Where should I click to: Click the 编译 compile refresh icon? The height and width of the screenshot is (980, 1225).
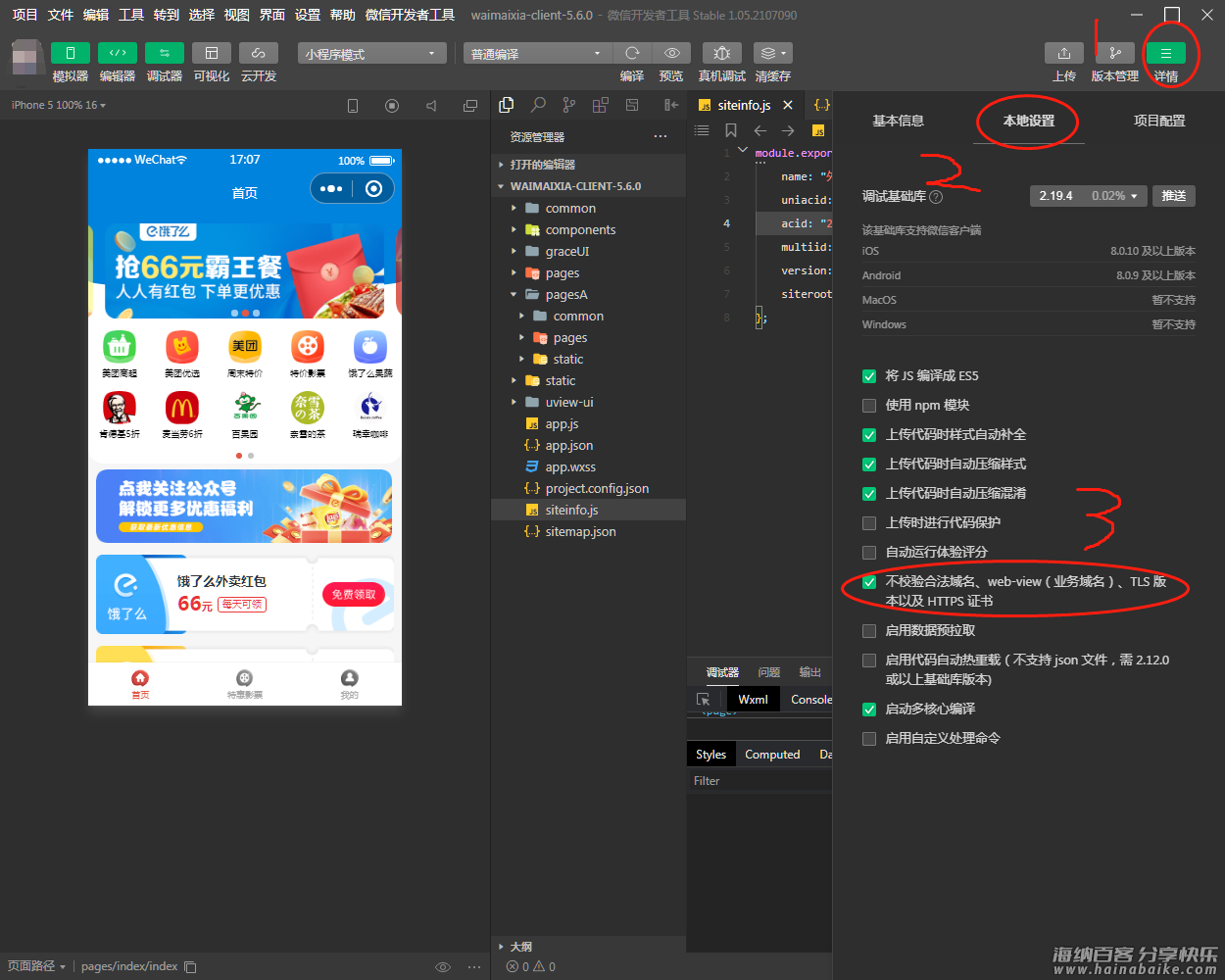pos(632,53)
